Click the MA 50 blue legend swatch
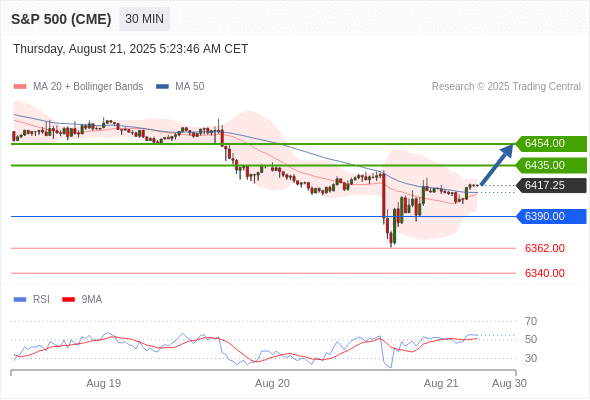The image size is (590, 400). pyautogui.click(x=162, y=87)
